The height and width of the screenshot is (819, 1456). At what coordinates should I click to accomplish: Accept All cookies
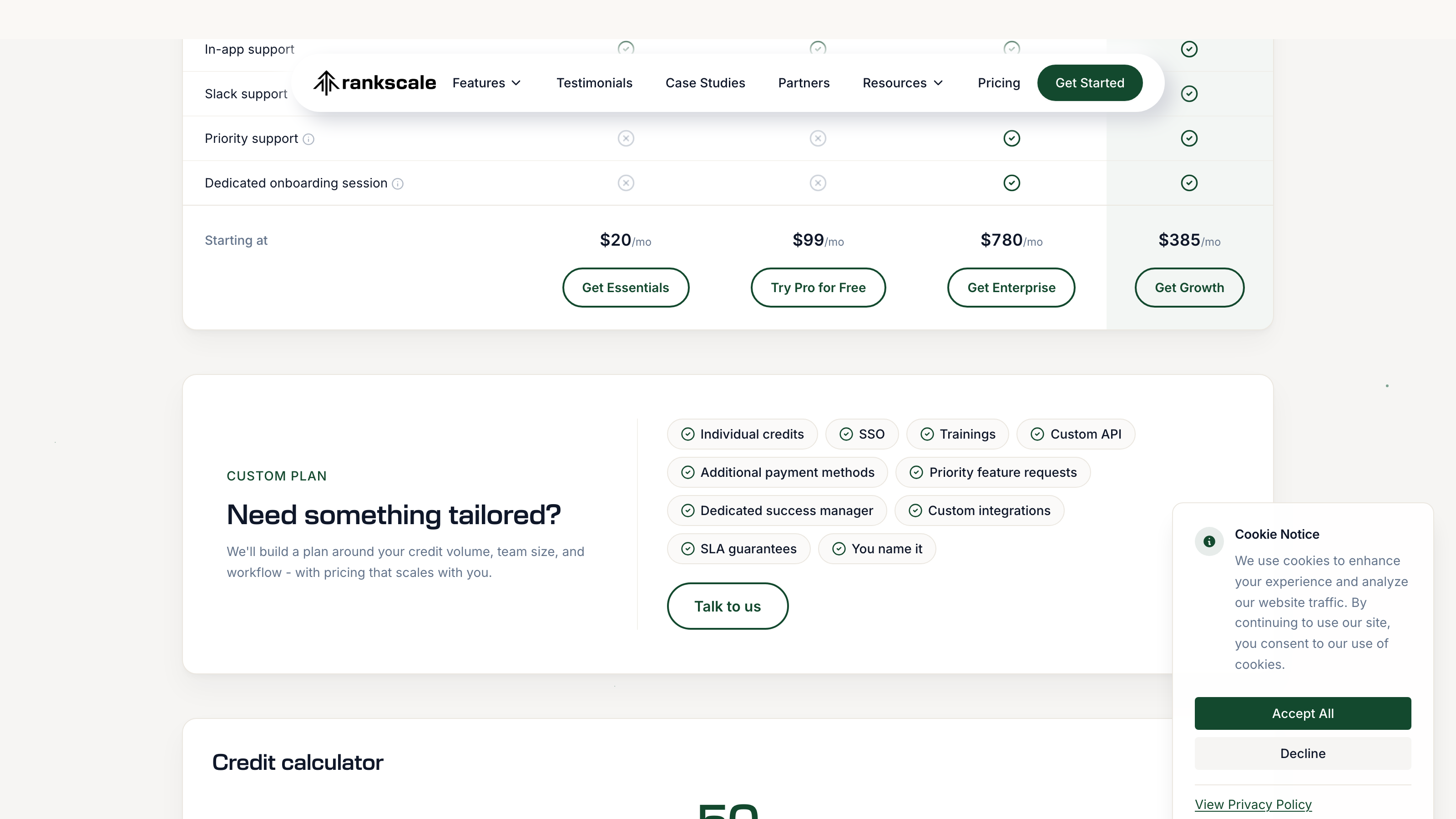click(1303, 714)
